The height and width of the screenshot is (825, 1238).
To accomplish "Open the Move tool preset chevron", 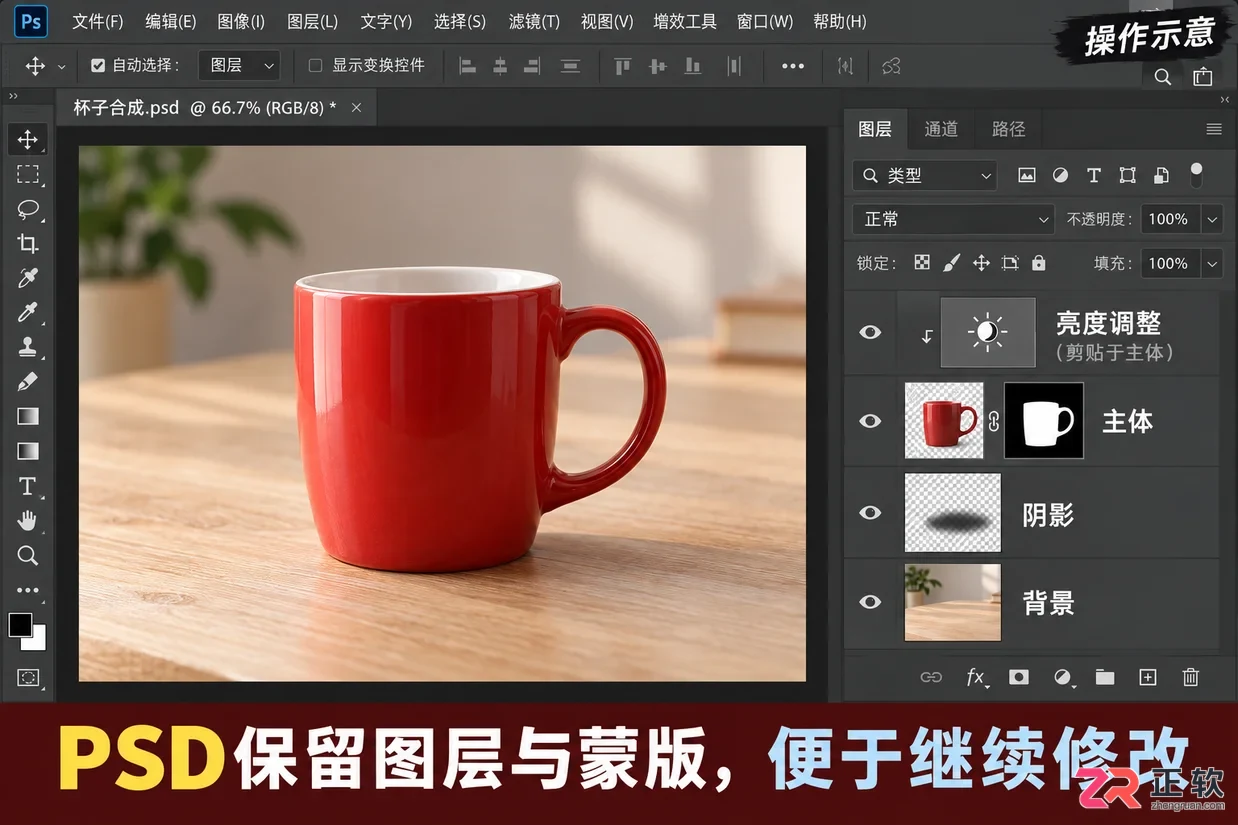I will [x=61, y=67].
